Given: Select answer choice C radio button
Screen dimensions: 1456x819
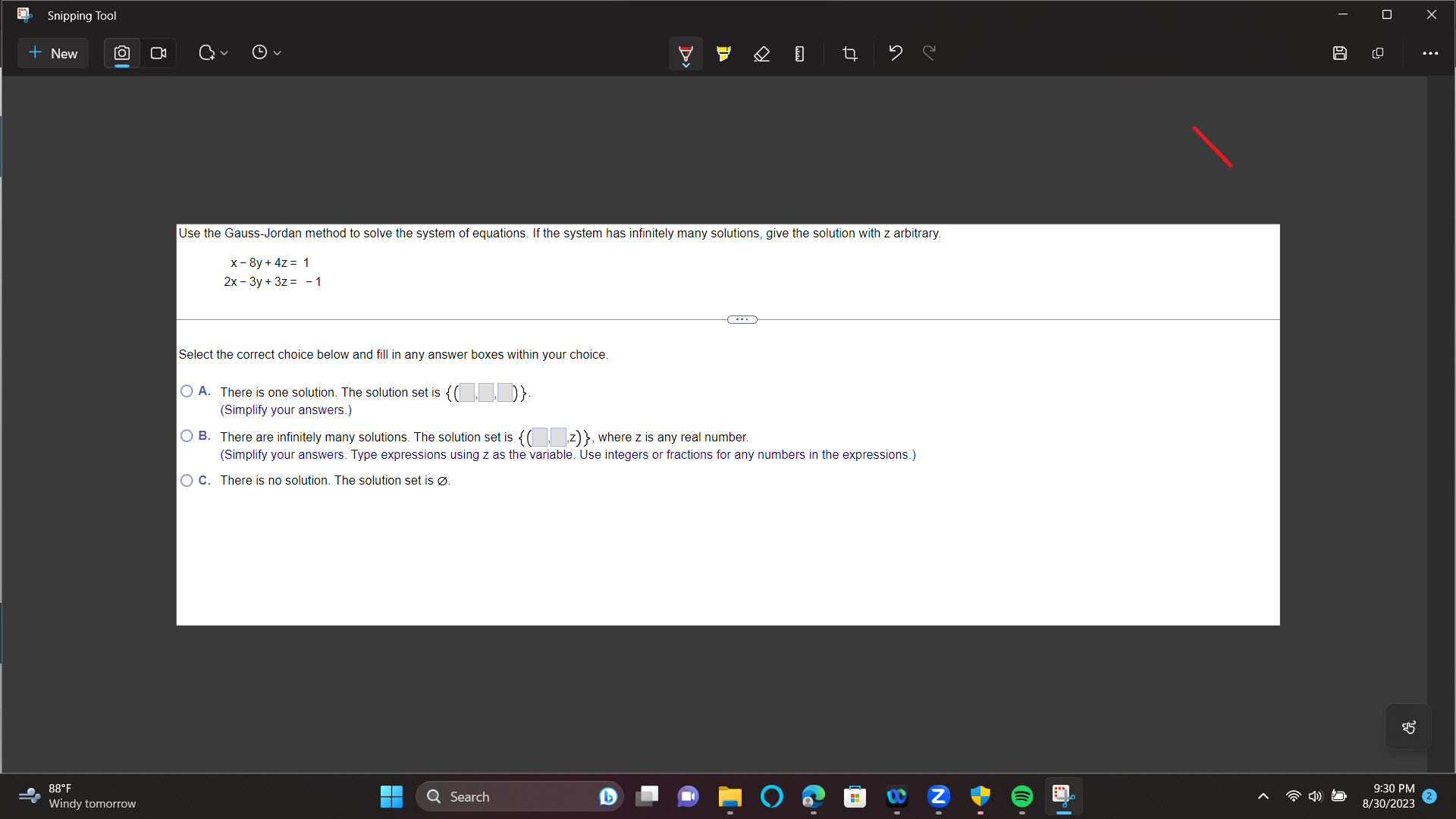Looking at the screenshot, I should pyautogui.click(x=186, y=480).
